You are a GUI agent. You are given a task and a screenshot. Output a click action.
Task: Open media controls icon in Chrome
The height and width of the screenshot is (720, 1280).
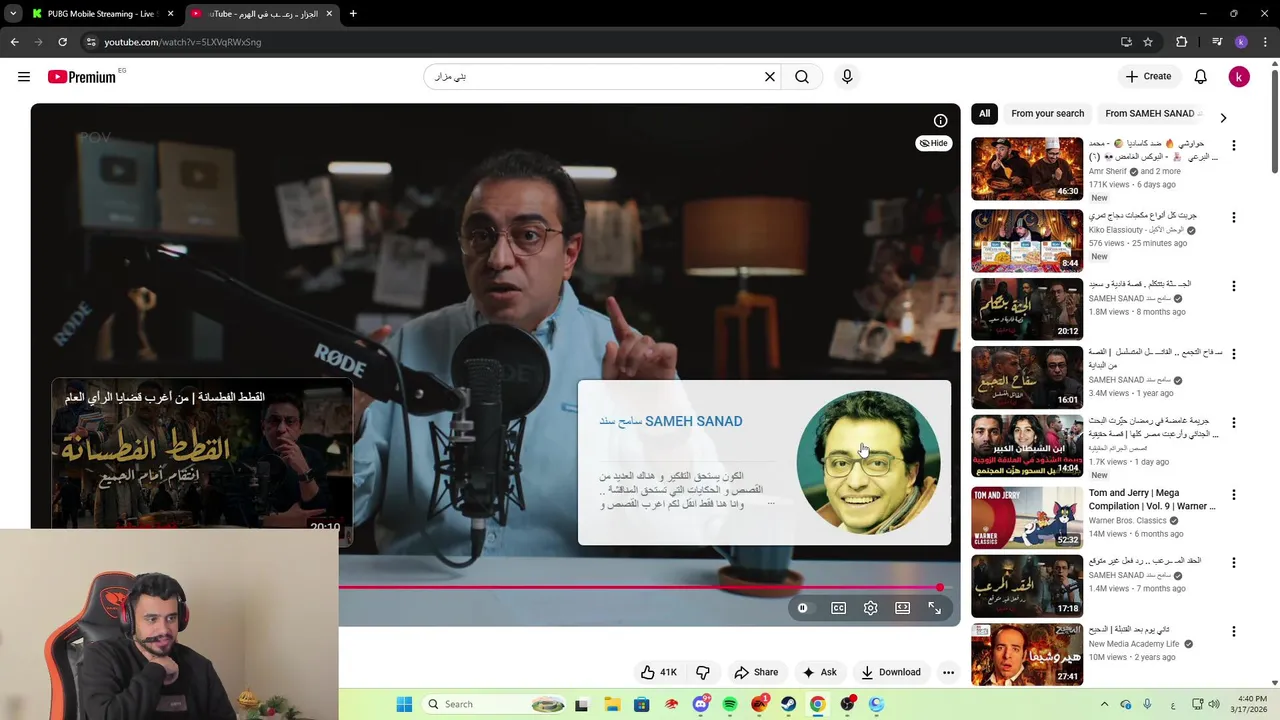[x=1217, y=42]
